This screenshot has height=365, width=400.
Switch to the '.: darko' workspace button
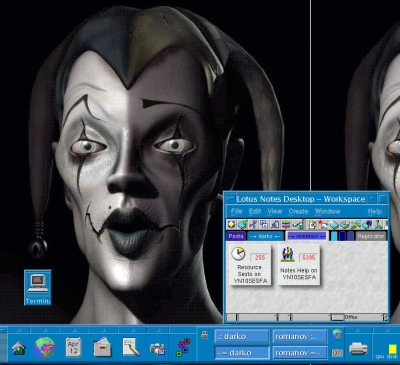pos(242,336)
